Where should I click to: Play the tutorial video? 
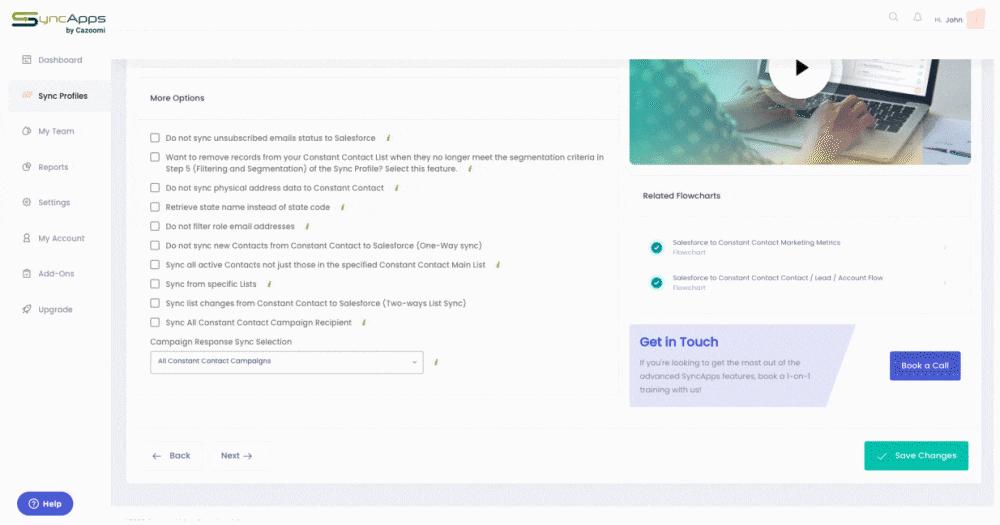tap(800, 68)
